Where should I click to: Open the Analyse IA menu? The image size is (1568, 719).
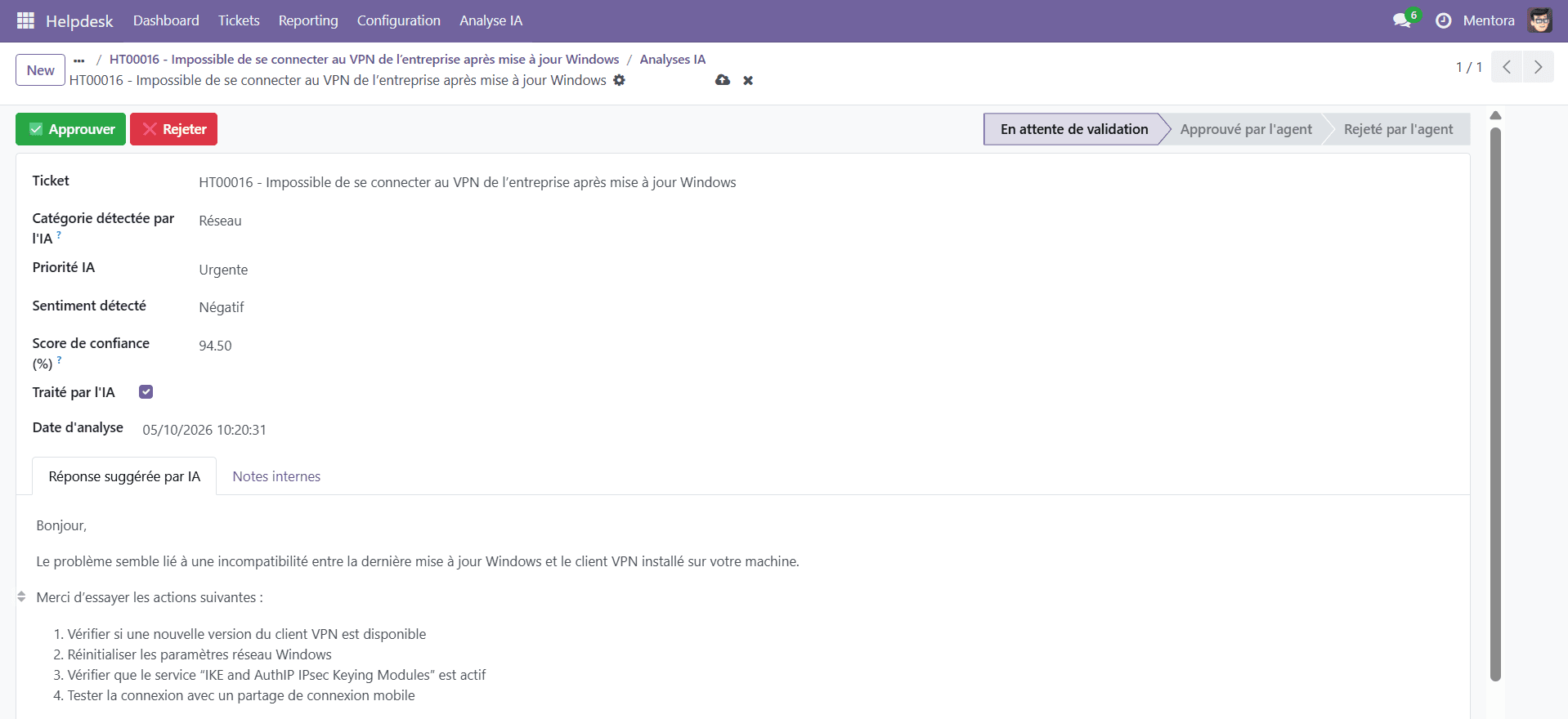pyautogui.click(x=491, y=20)
